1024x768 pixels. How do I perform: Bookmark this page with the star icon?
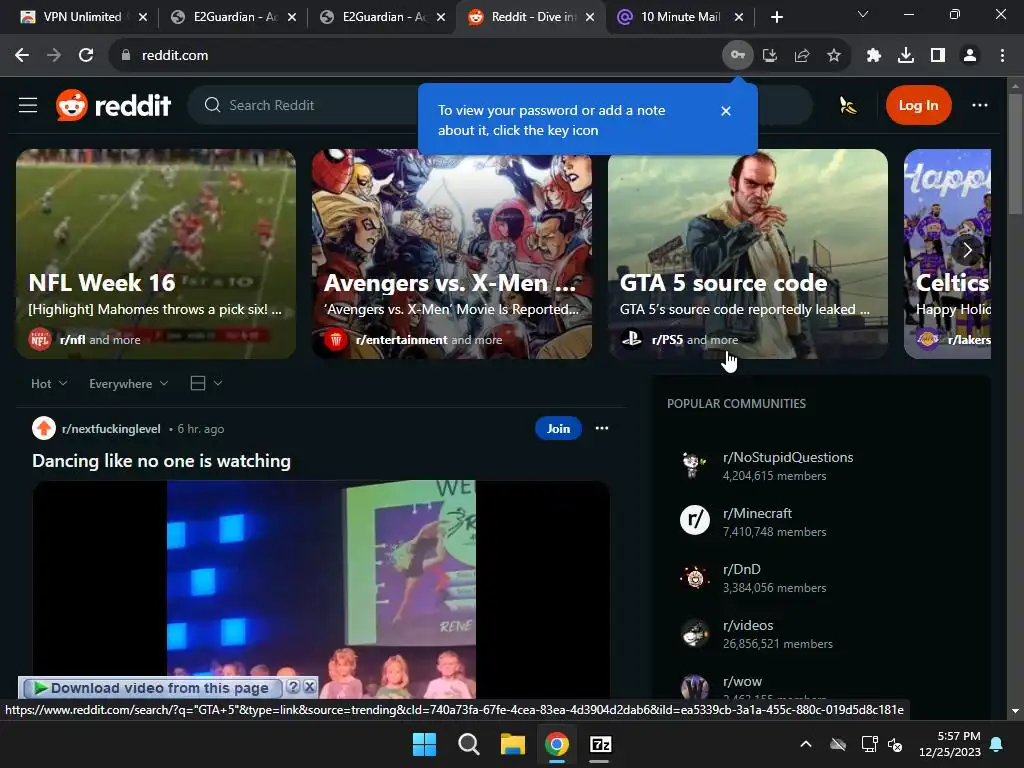pos(834,56)
